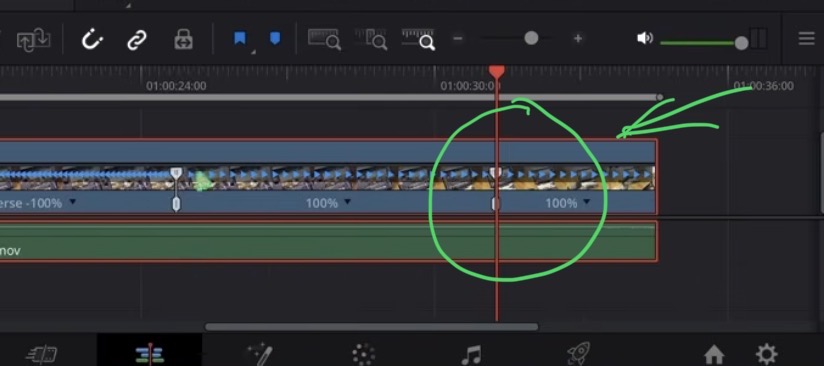Click the video clip filmstrip thumbnails

[328, 178]
